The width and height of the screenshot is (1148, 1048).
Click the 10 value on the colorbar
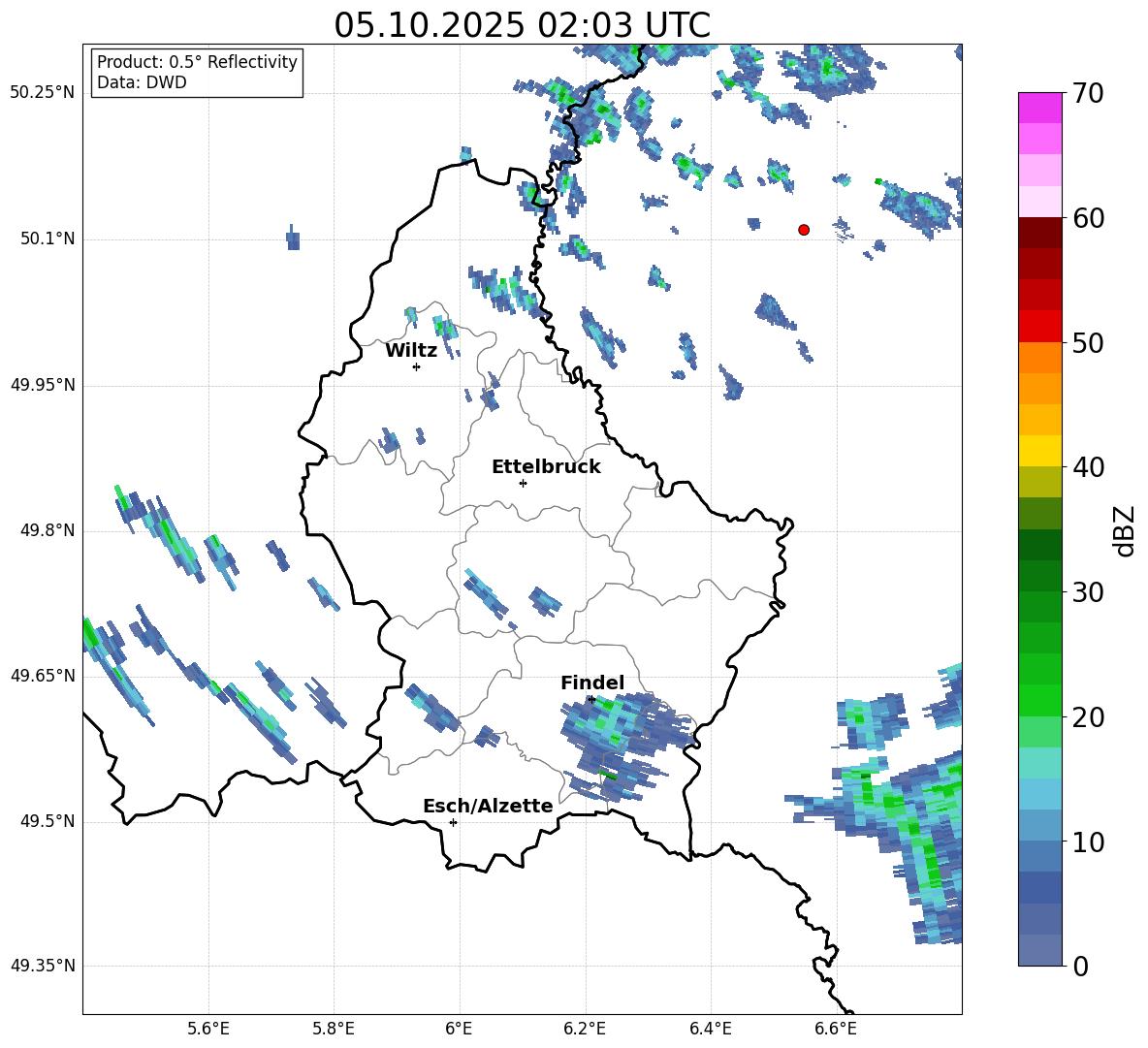click(1087, 842)
